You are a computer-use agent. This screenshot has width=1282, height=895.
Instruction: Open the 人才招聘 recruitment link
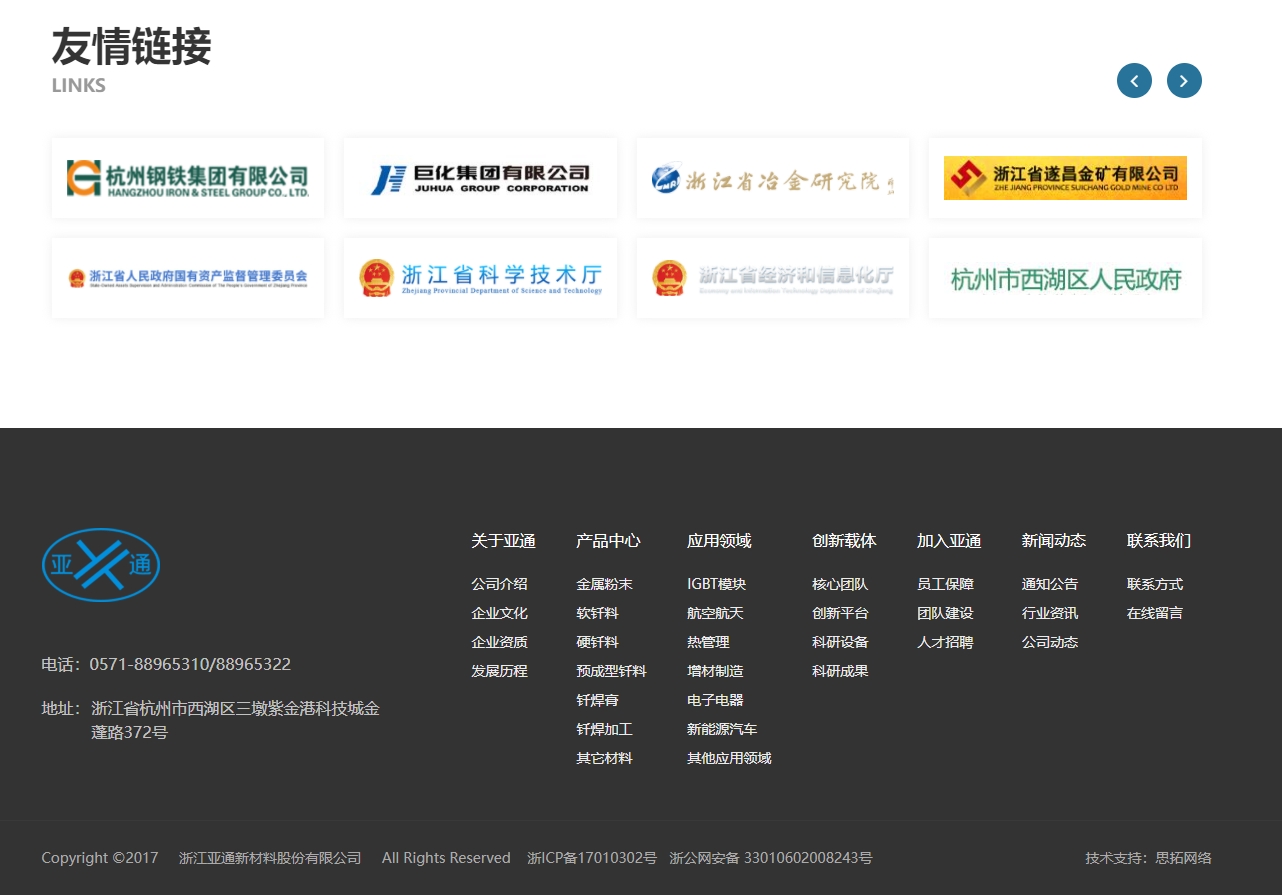pyautogui.click(x=945, y=642)
